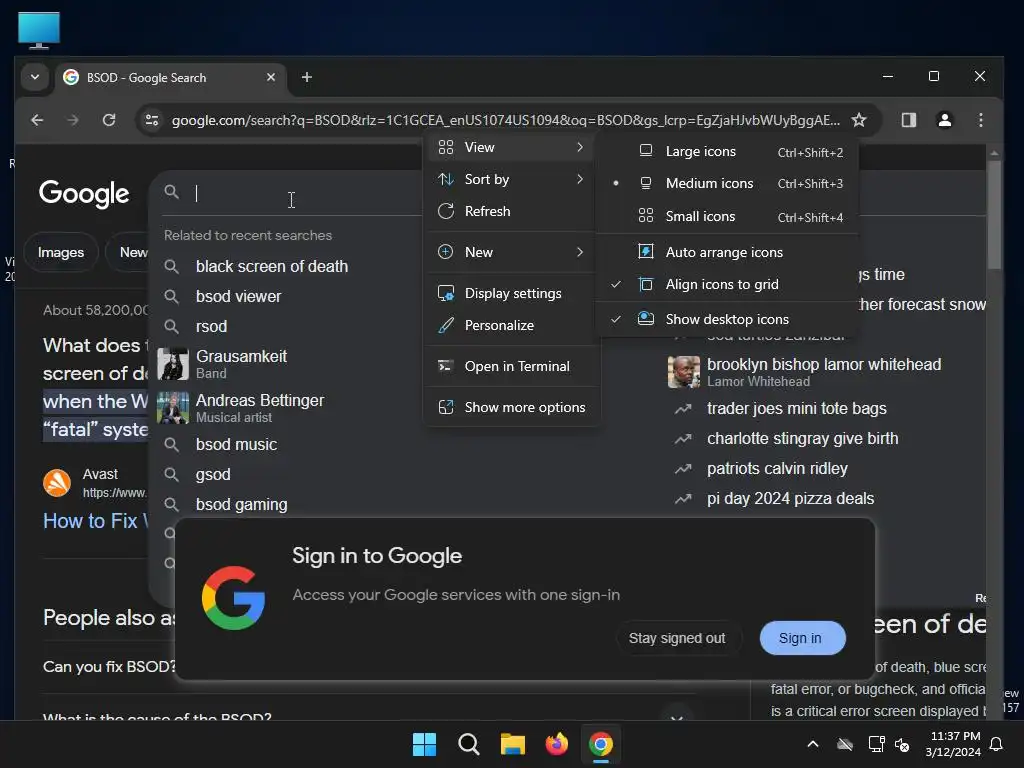
Task: Select suggestion gsod
Action: [x=213, y=475]
